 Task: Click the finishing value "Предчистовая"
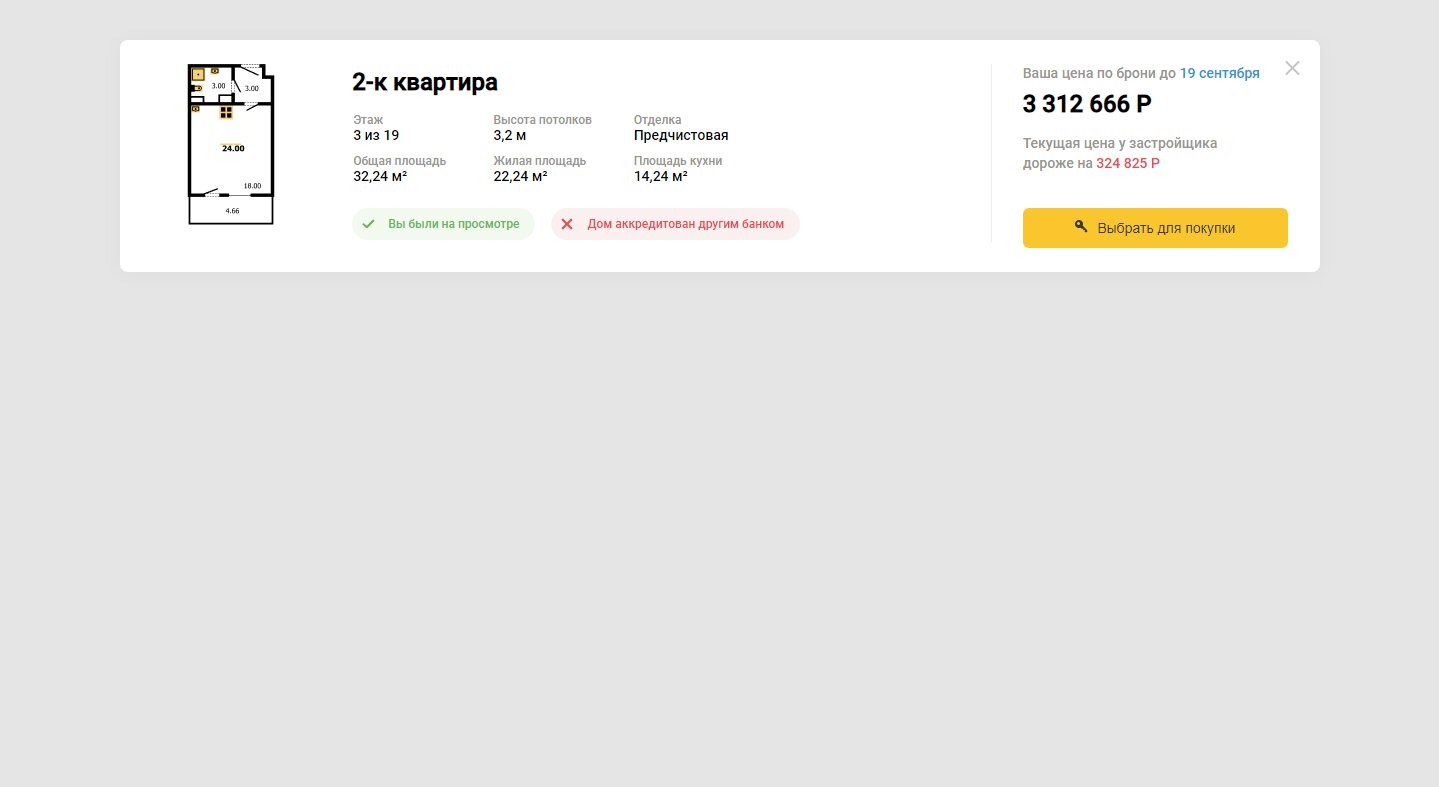(x=681, y=136)
